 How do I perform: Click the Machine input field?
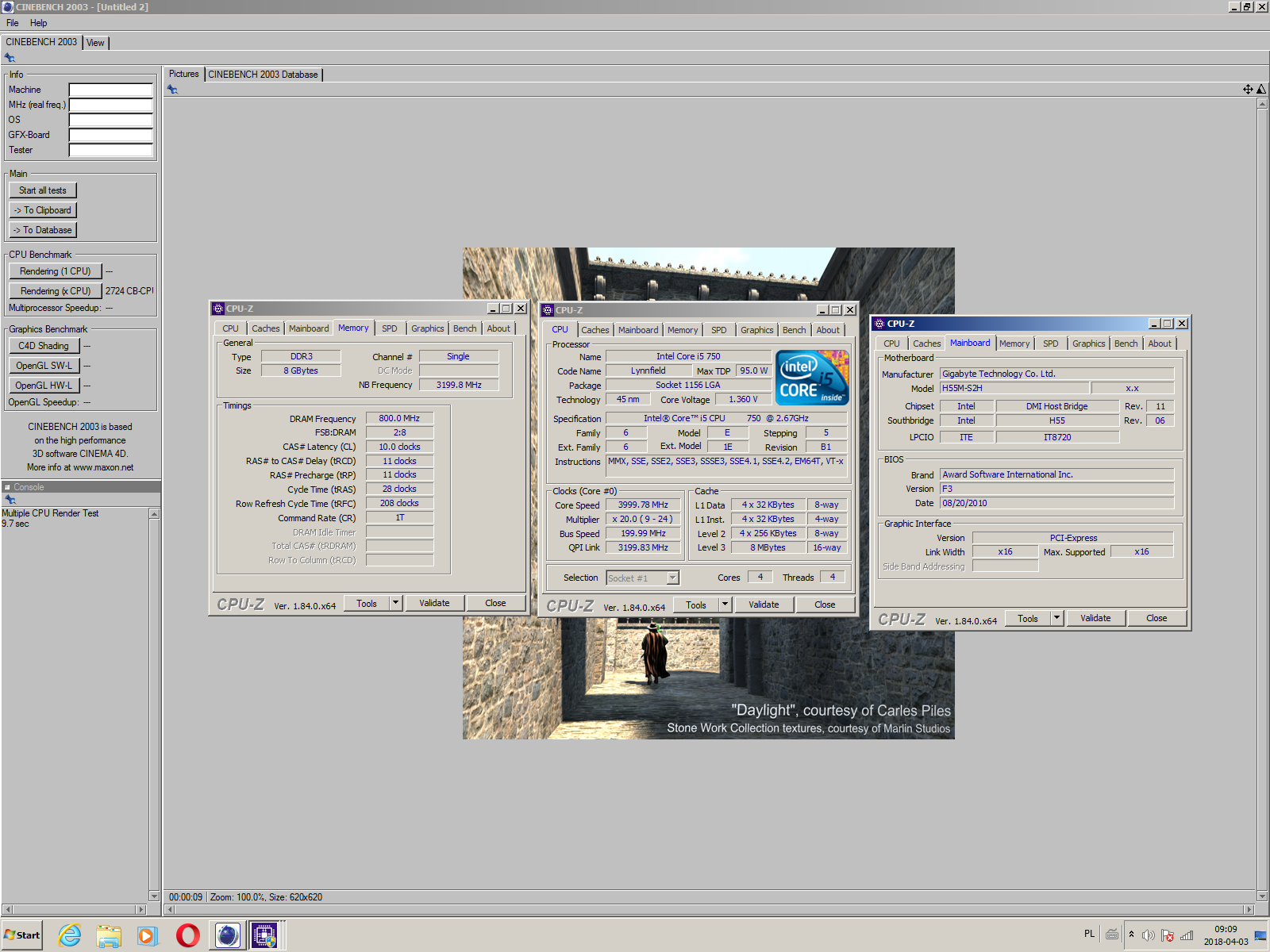[x=111, y=90]
